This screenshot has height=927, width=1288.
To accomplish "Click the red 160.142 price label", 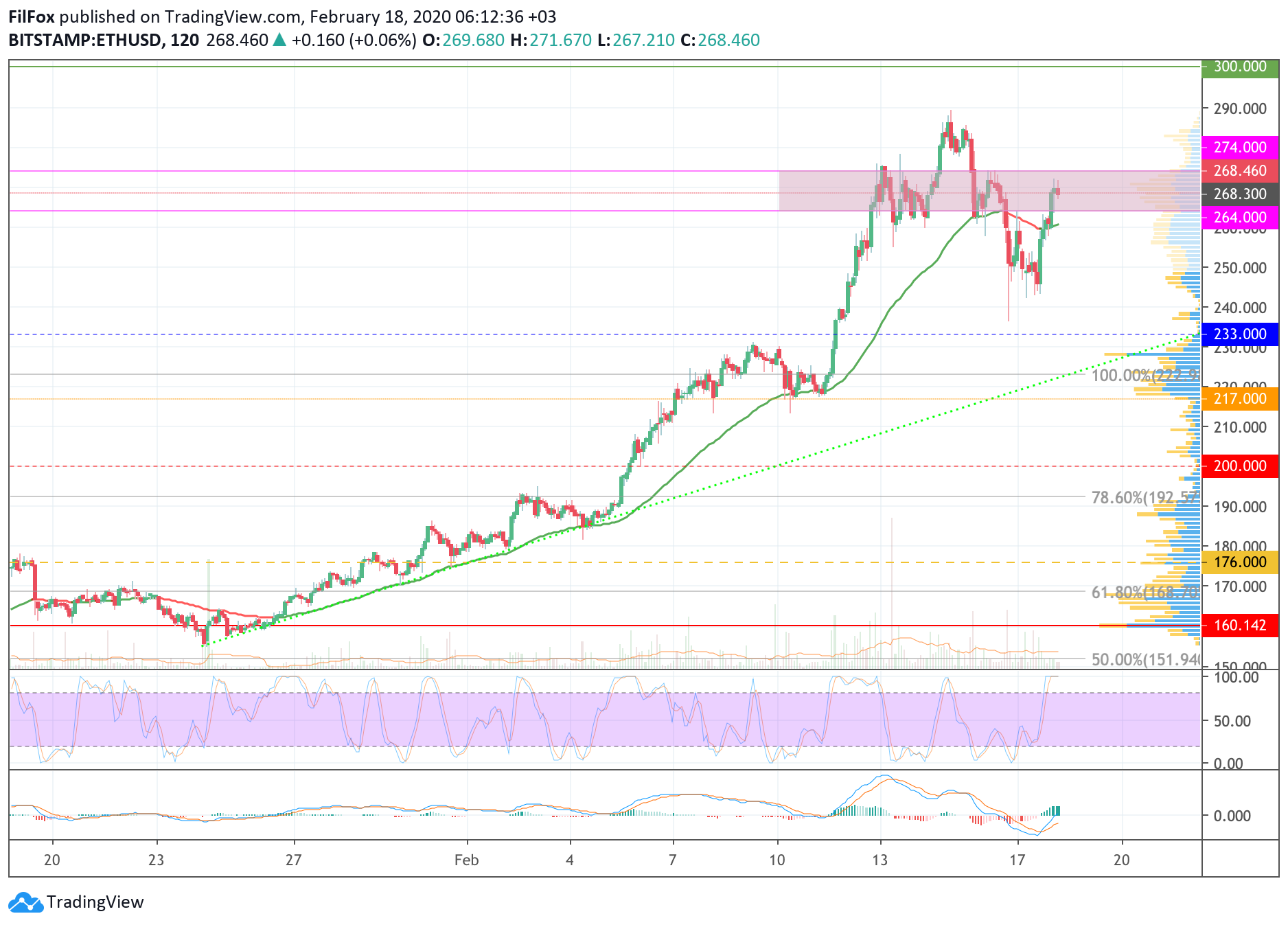I will tap(1240, 625).
